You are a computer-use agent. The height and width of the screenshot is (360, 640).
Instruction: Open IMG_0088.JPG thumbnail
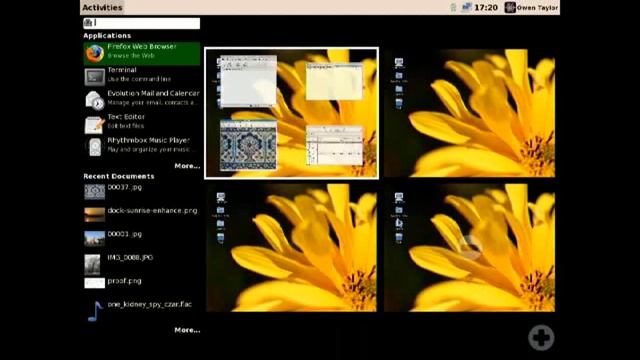92,264
